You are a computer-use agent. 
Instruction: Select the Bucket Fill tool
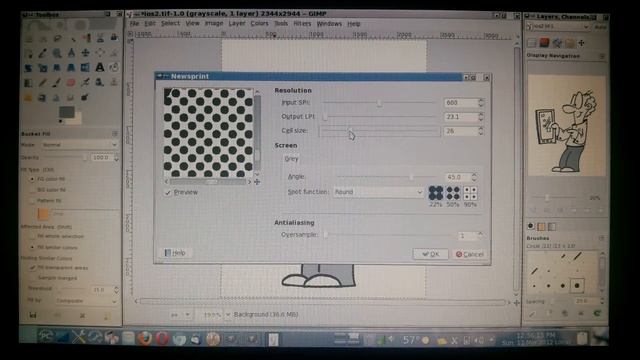click(x=114, y=68)
